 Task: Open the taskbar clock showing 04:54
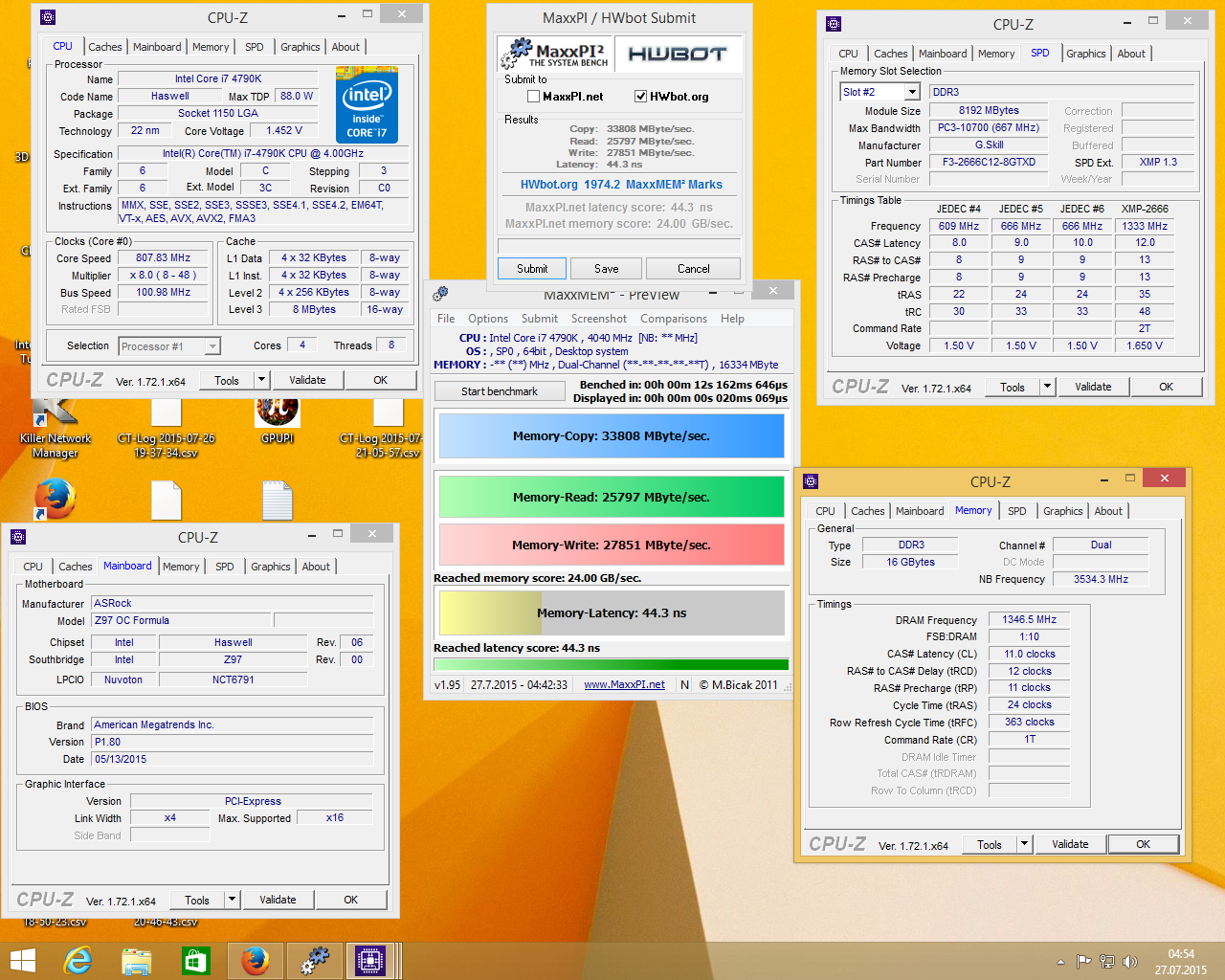(x=1181, y=961)
